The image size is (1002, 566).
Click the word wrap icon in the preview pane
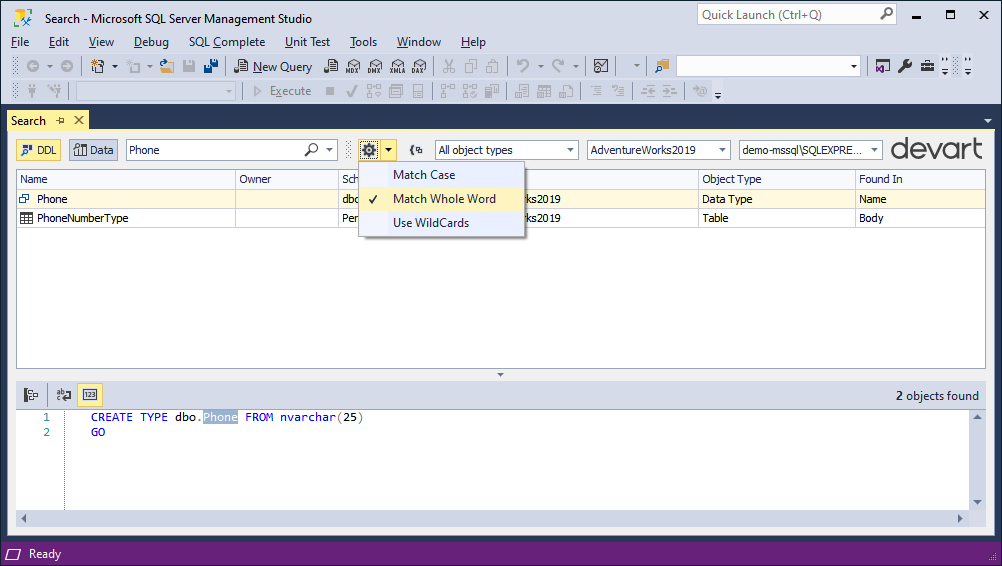[x=63, y=395]
